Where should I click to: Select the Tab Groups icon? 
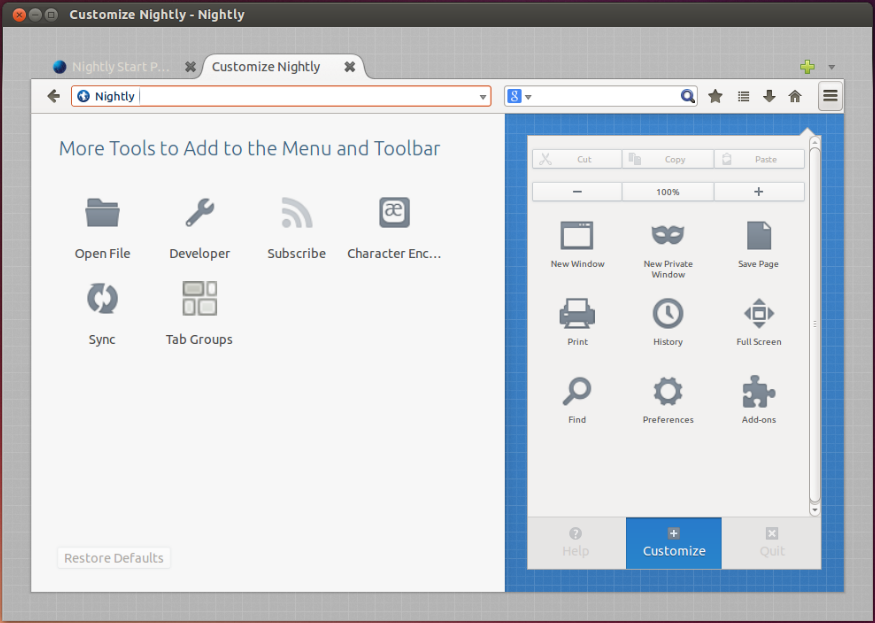[x=199, y=298]
